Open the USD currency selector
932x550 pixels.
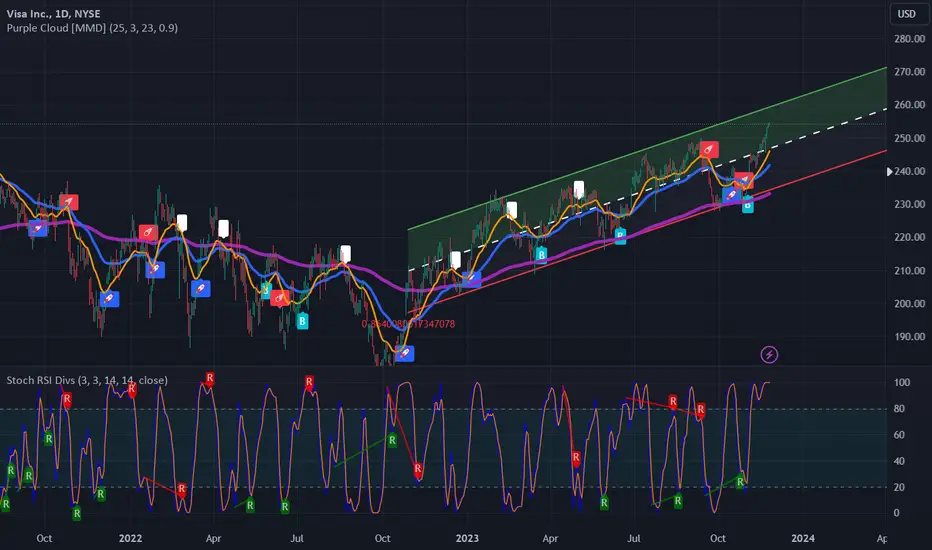tap(909, 14)
